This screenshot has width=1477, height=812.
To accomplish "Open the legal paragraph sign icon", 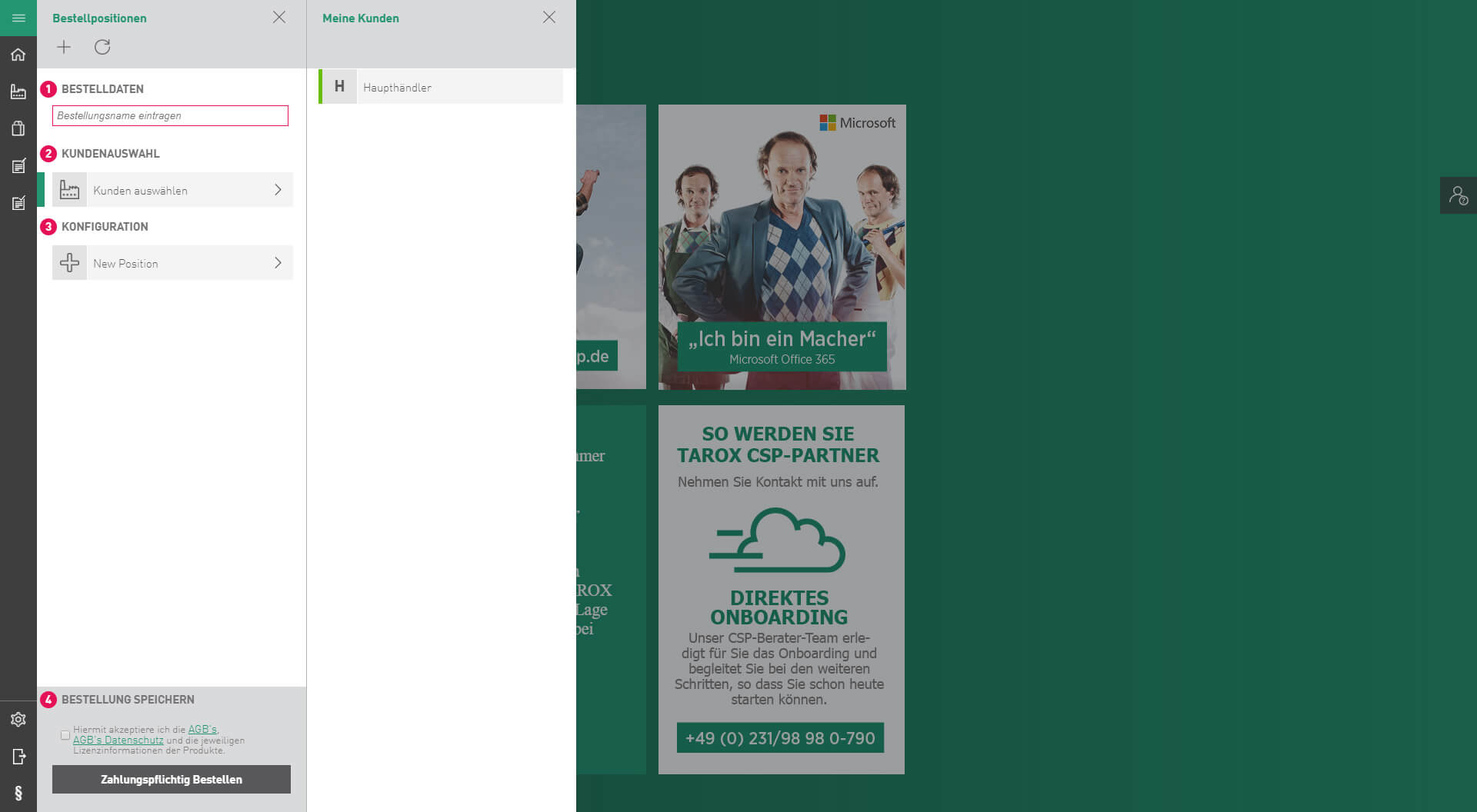I will 18,793.
